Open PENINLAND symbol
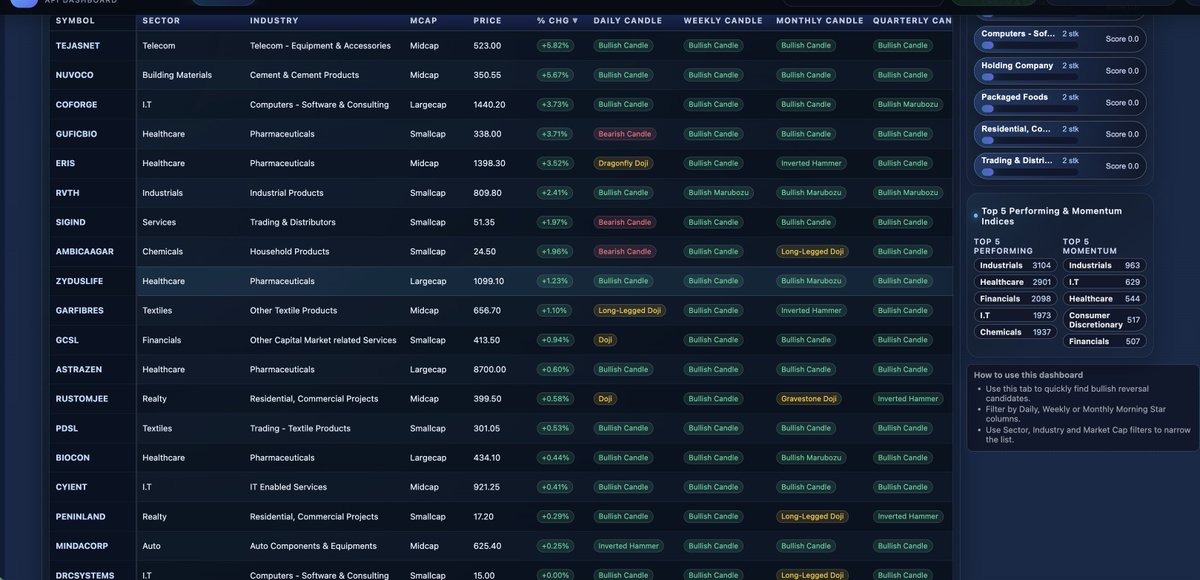 pyautogui.click(x=80, y=517)
